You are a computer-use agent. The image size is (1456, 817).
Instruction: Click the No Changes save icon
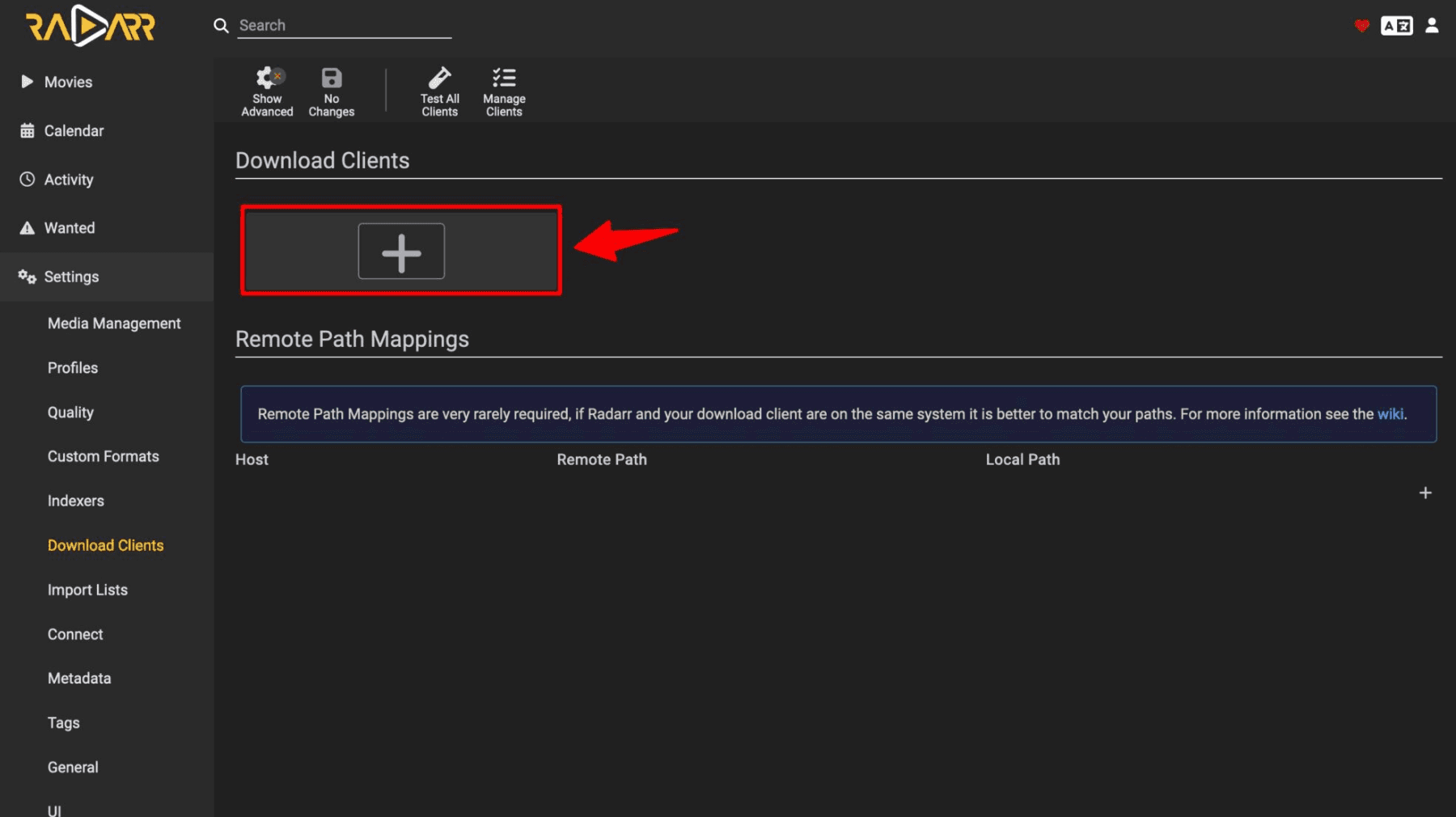[331, 78]
